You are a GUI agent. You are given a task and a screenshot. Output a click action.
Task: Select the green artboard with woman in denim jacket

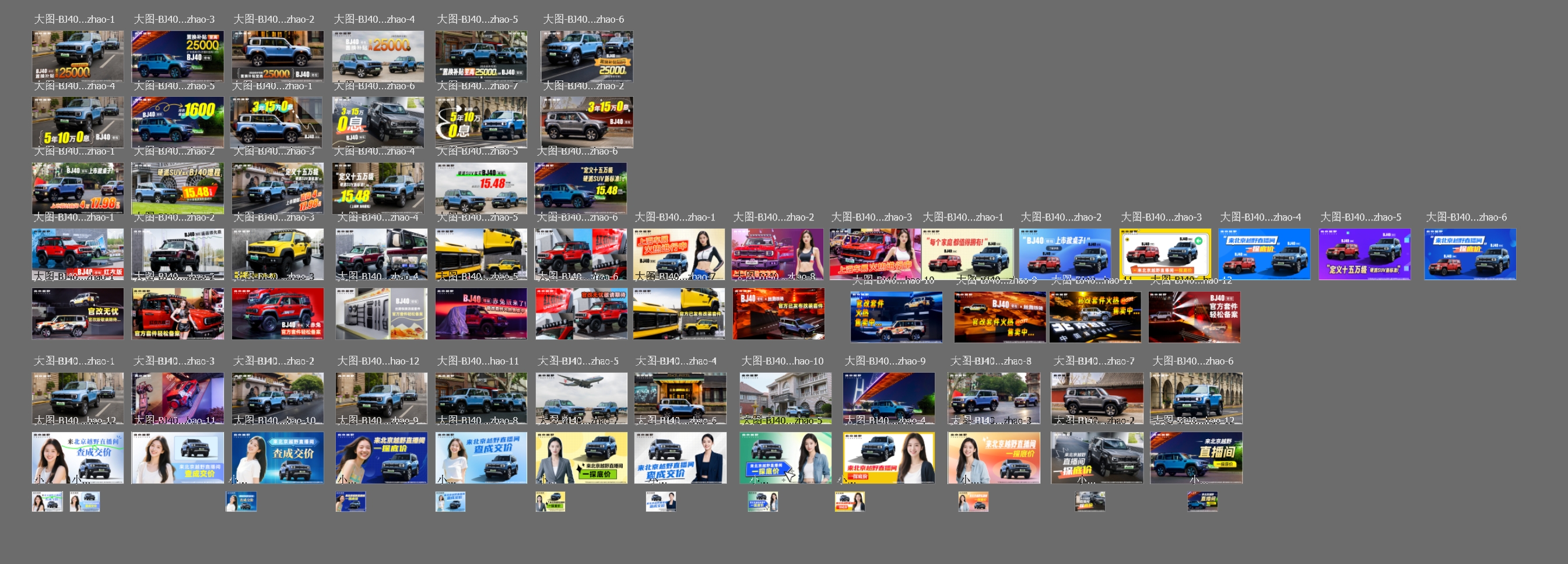click(786, 458)
